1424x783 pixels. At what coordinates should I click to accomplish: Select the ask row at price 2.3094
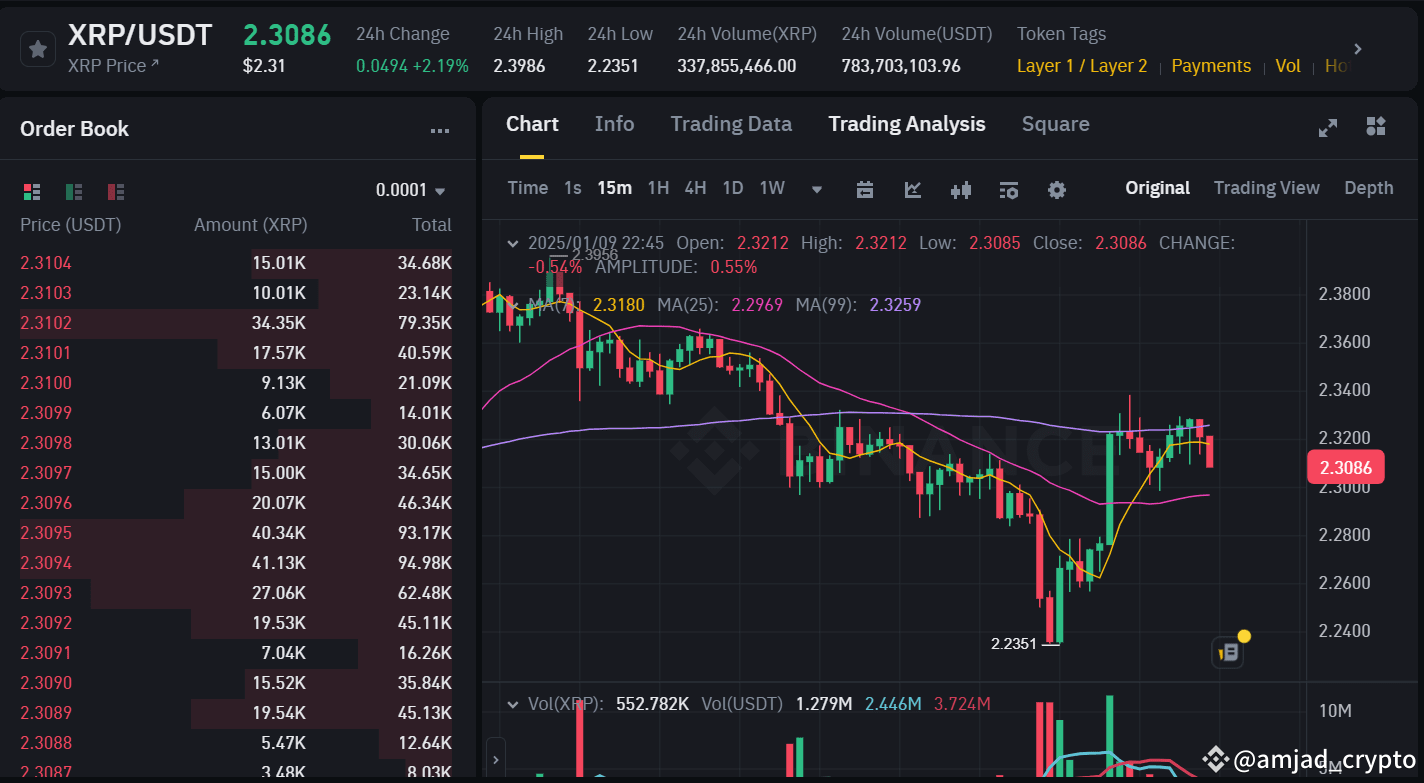pos(236,563)
